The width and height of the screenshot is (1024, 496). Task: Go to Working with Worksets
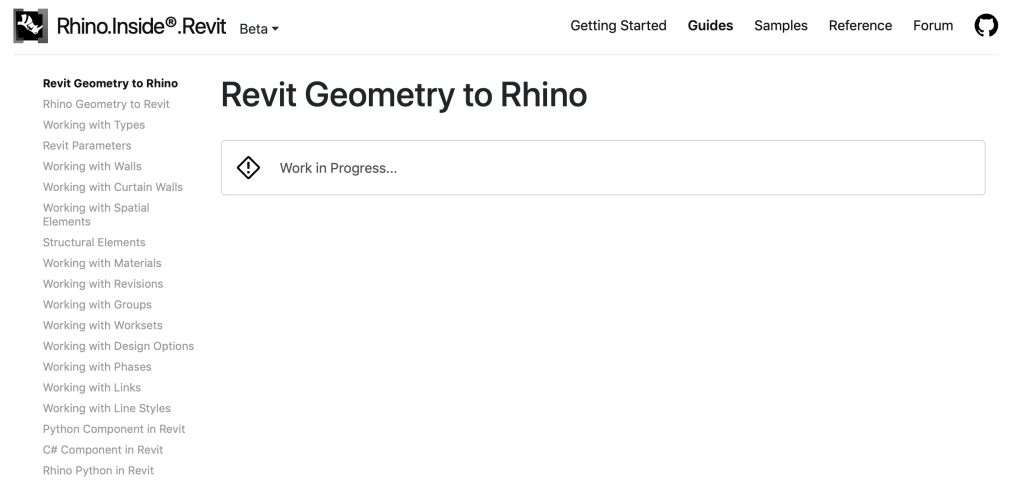pos(102,326)
